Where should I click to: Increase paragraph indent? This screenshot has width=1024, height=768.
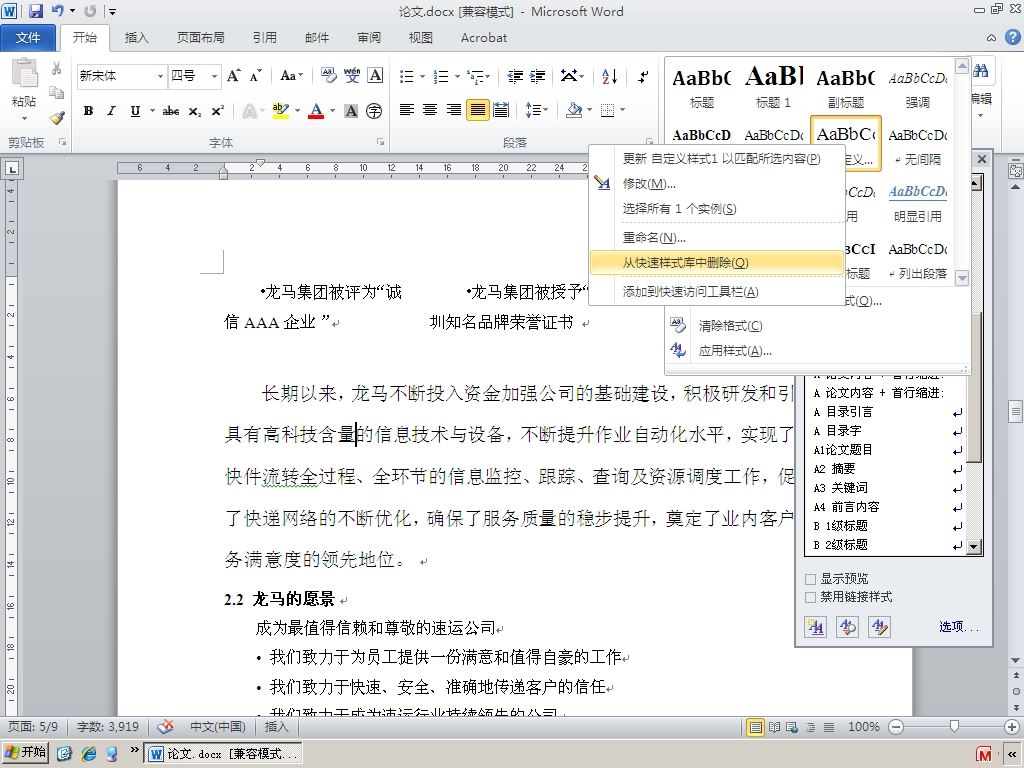(x=537, y=76)
